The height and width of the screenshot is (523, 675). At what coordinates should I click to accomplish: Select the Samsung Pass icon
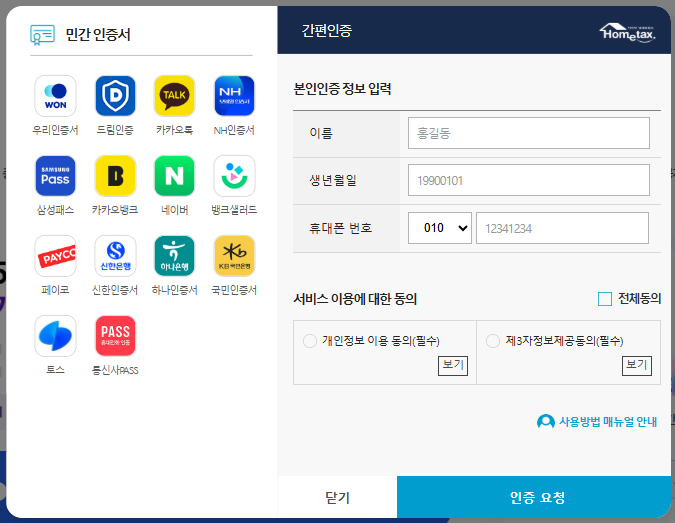pyautogui.click(x=55, y=176)
